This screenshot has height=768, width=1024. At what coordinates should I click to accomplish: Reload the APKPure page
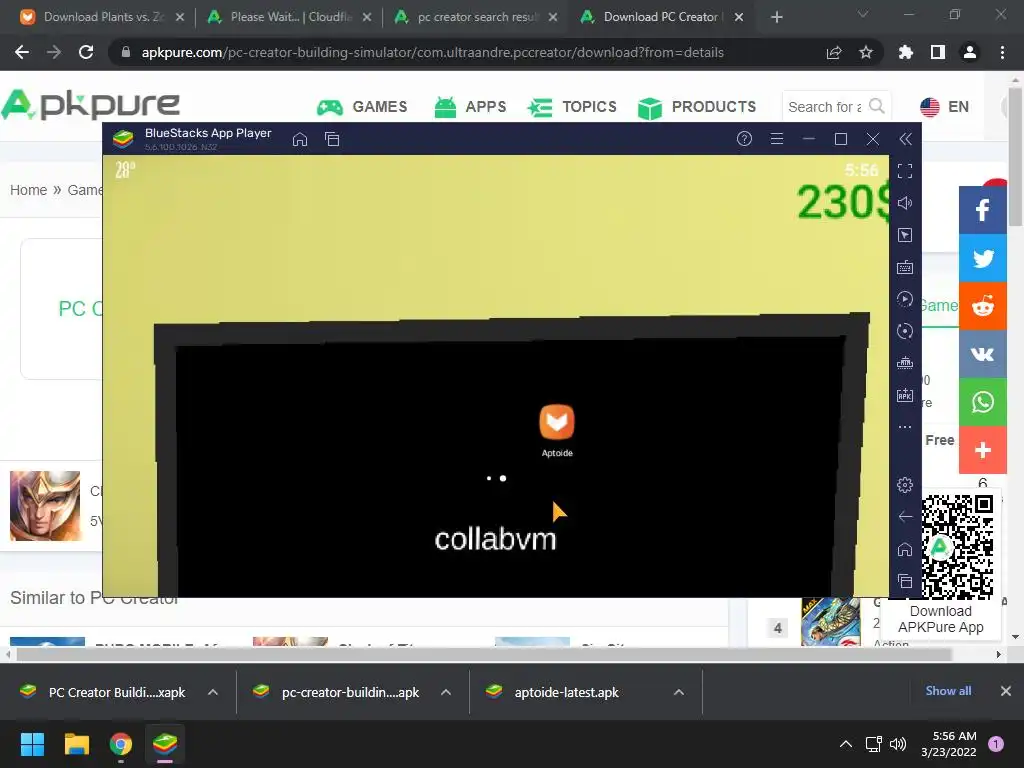tap(86, 52)
